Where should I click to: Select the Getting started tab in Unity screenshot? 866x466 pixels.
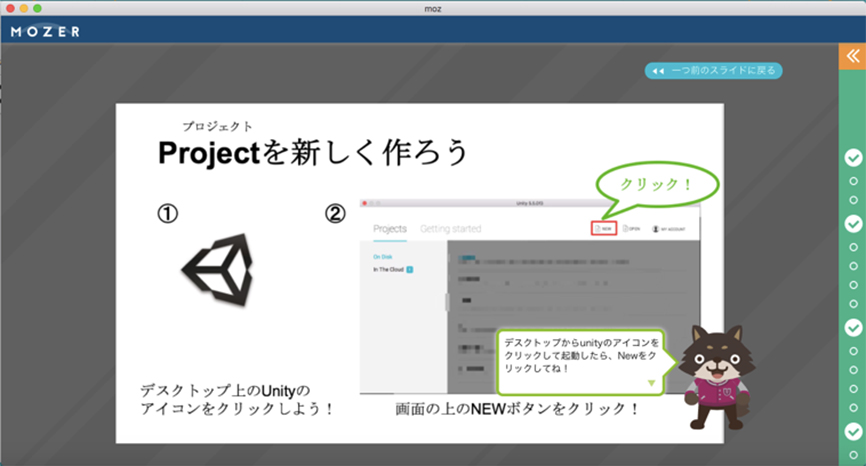[451, 229]
